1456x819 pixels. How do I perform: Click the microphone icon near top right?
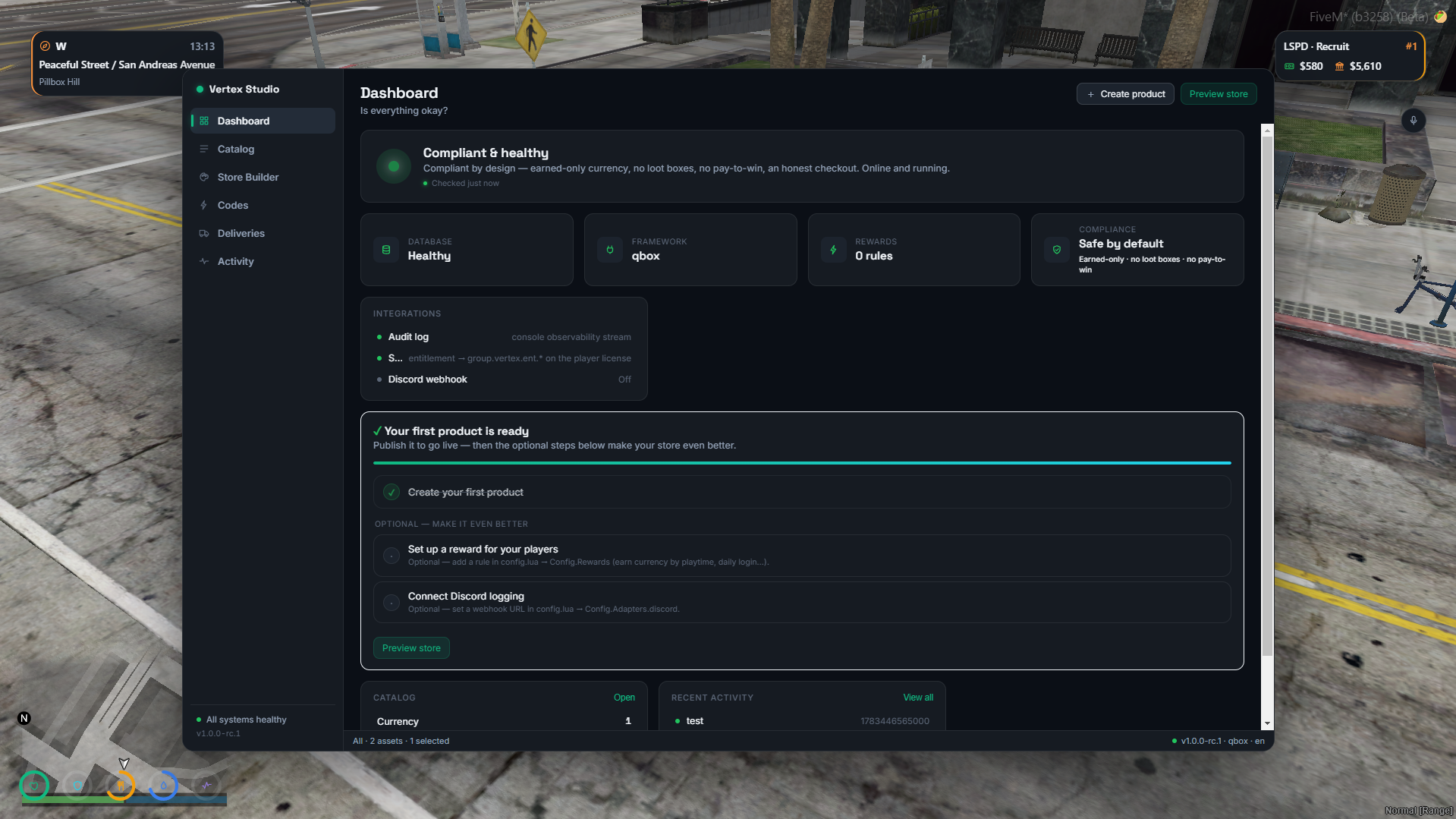pos(1413,121)
